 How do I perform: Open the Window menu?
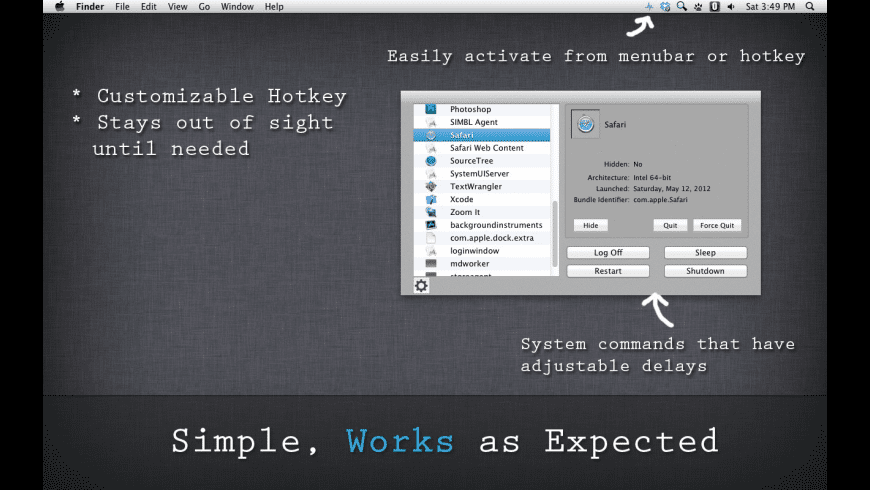pos(237,7)
